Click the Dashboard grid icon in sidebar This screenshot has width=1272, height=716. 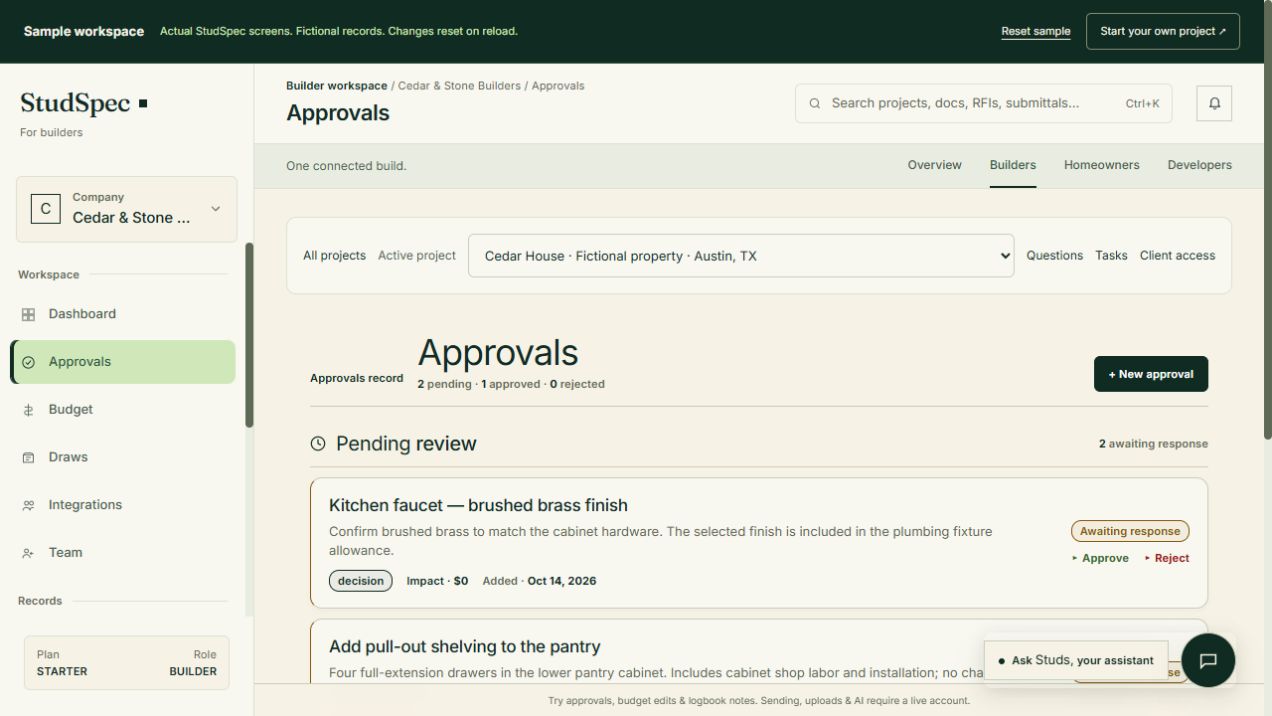(x=28, y=314)
